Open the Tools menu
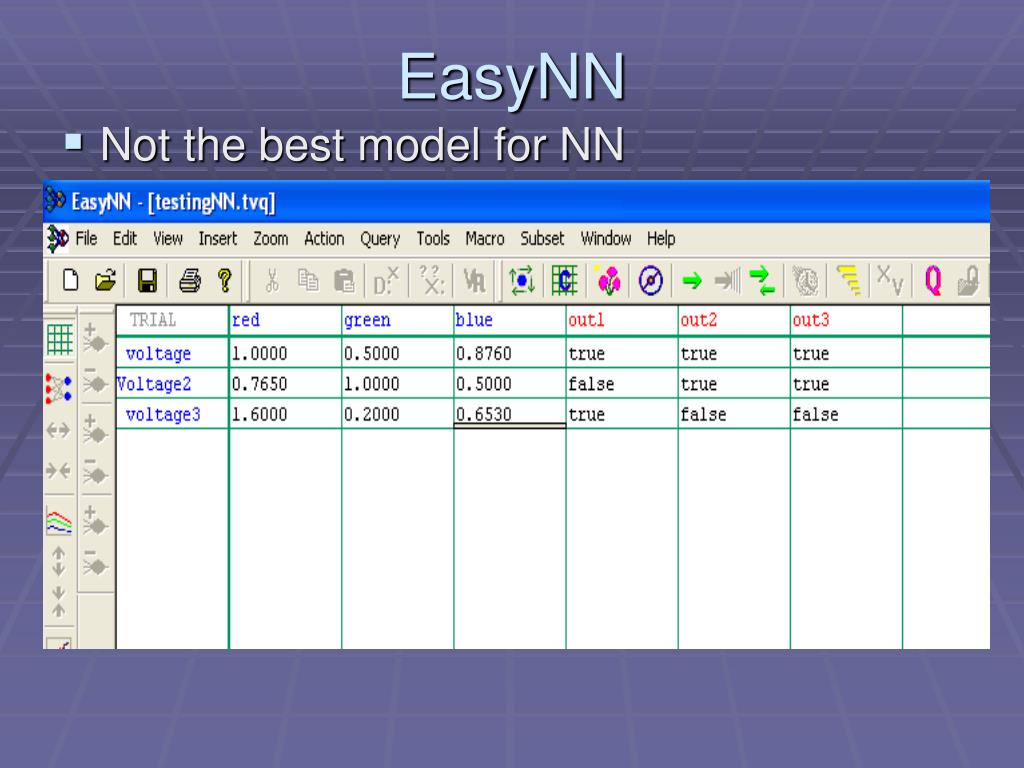 [x=433, y=239]
